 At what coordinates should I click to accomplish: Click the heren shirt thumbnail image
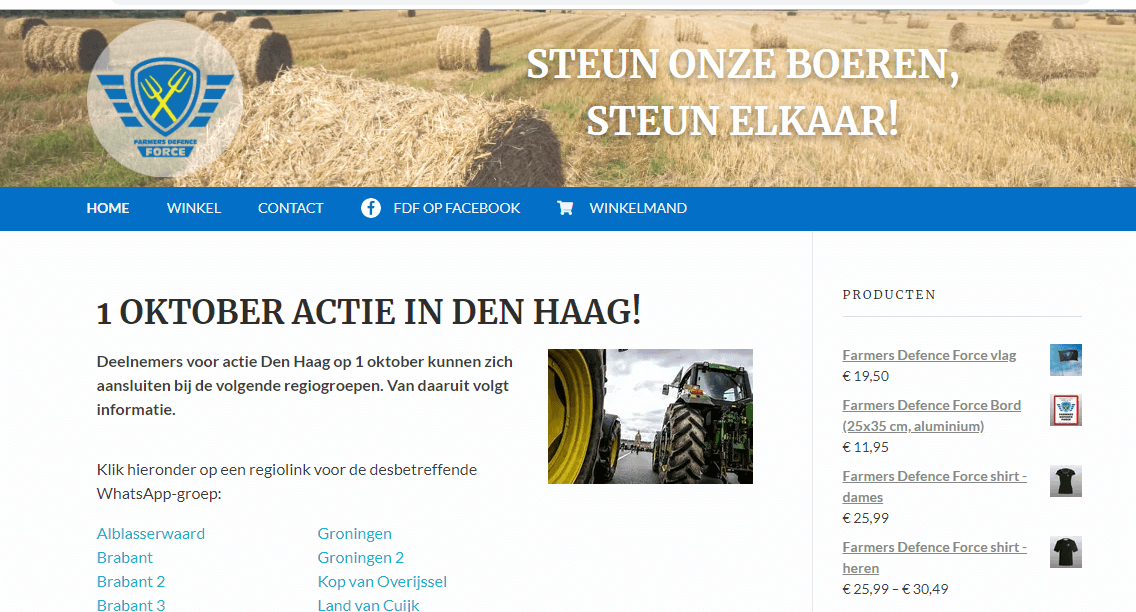click(x=1065, y=552)
